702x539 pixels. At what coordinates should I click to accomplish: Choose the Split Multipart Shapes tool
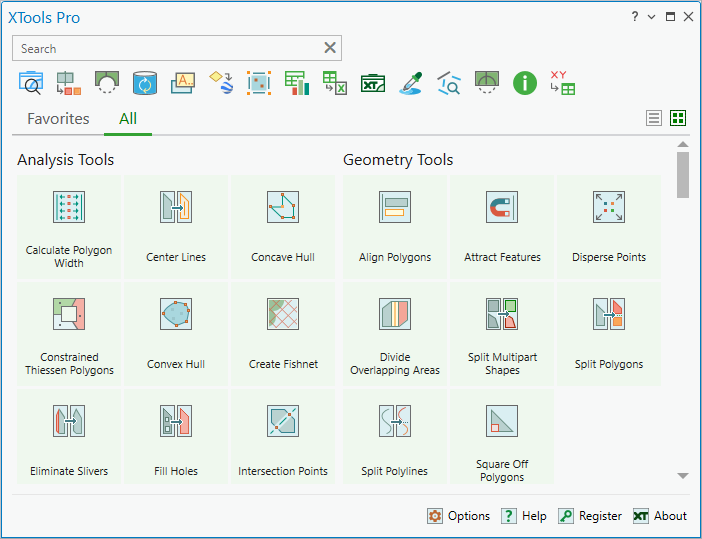pos(502,334)
